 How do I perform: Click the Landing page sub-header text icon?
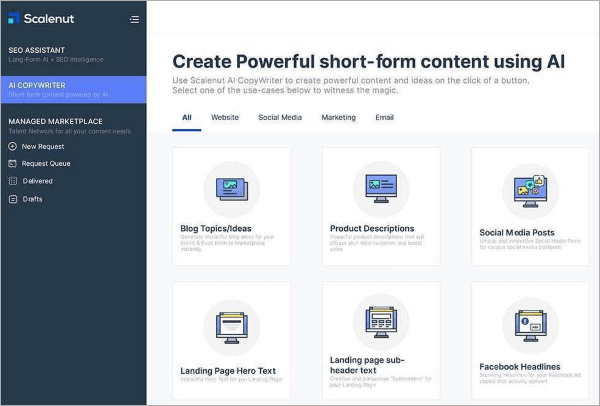381,322
